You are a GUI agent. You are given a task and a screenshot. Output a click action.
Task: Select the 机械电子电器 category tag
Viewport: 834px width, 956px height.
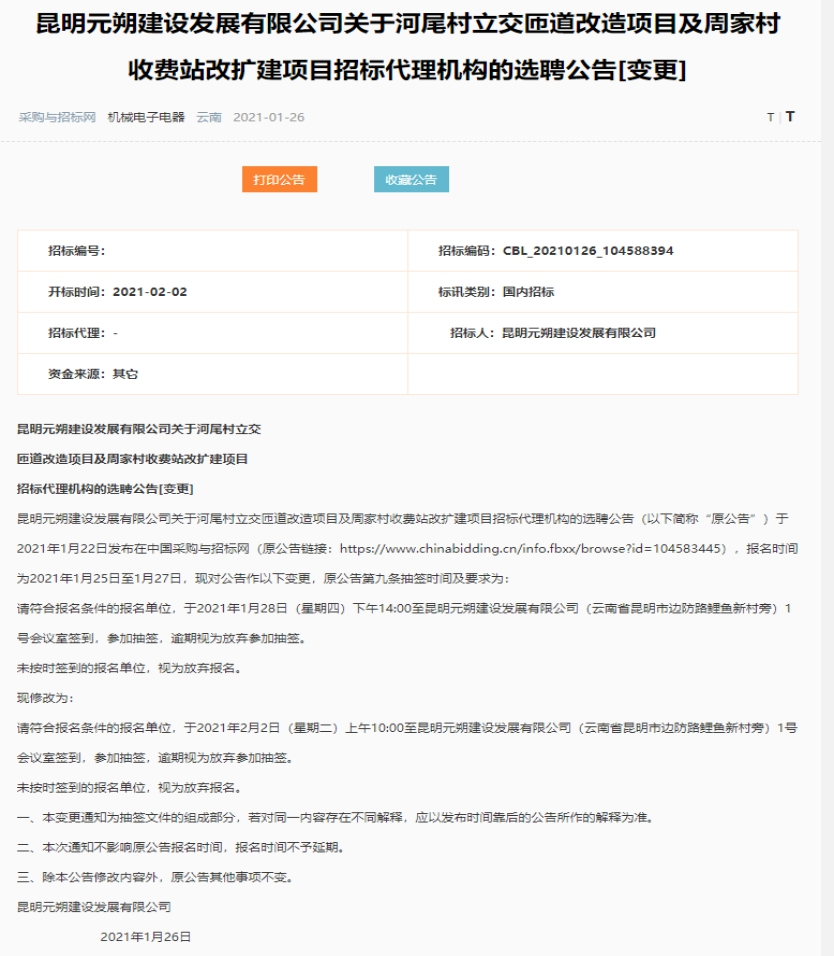click(146, 117)
